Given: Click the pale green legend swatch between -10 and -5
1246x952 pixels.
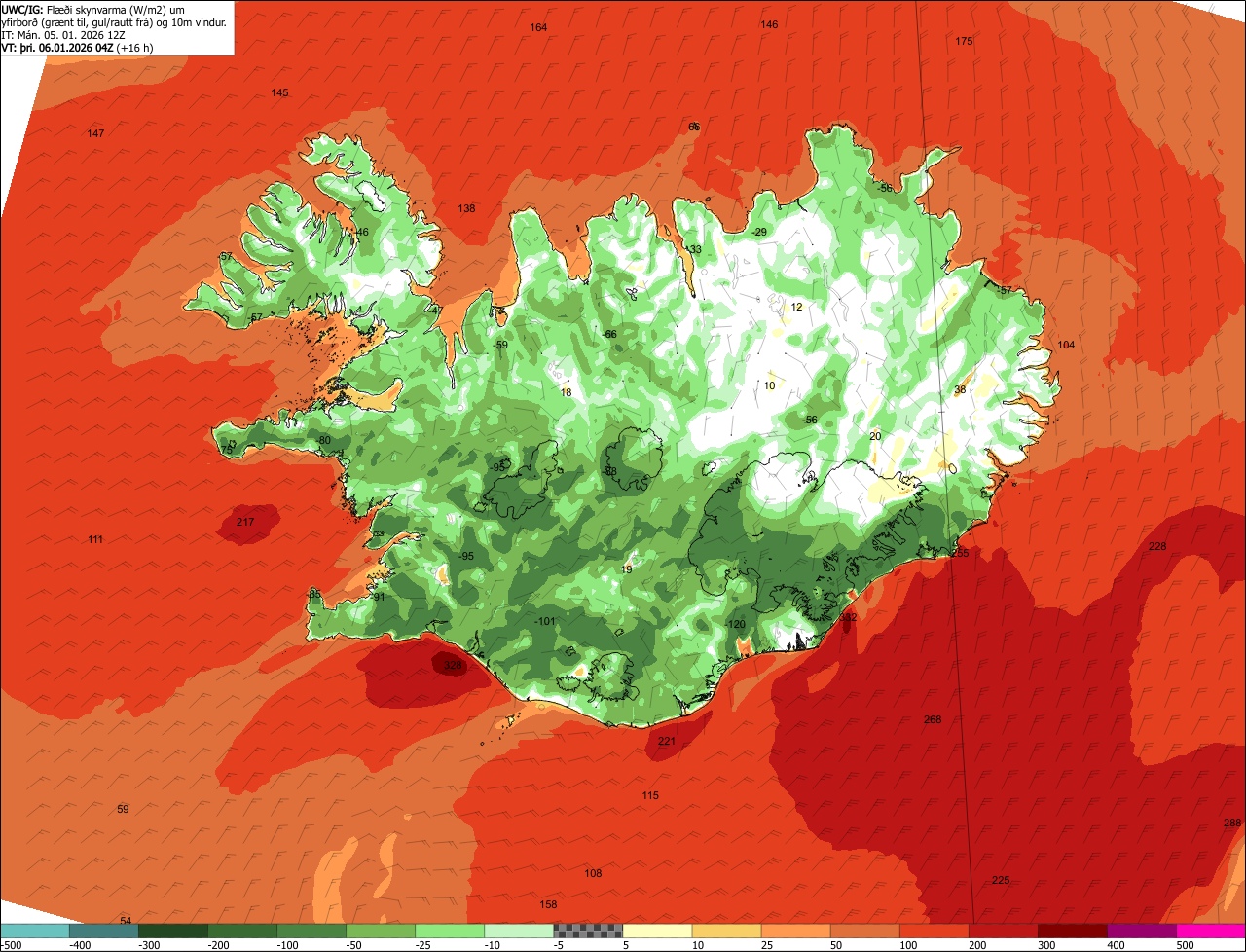Looking at the screenshot, I should tap(519, 931).
